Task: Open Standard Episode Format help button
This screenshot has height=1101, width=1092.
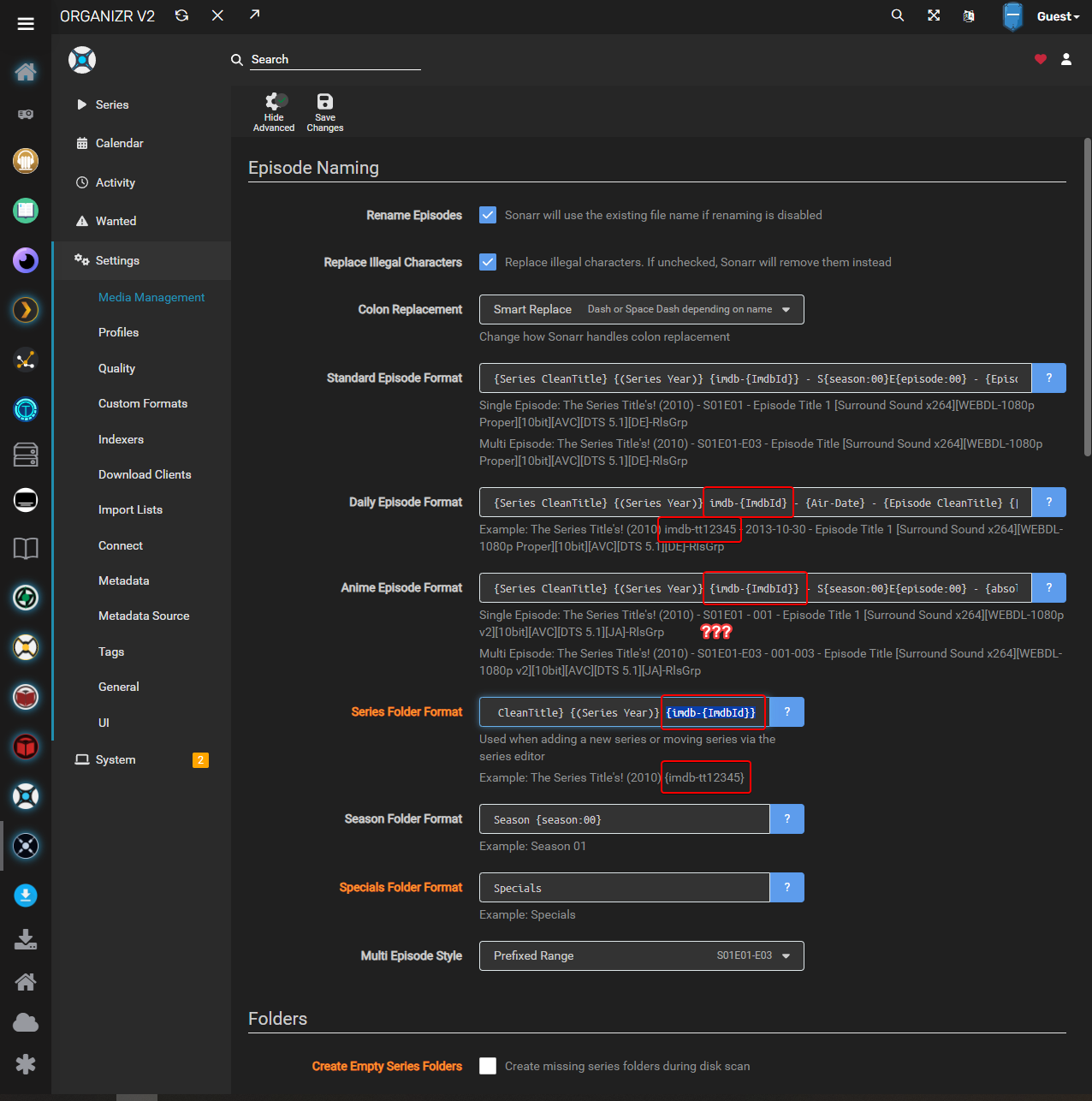Action: click(1048, 378)
